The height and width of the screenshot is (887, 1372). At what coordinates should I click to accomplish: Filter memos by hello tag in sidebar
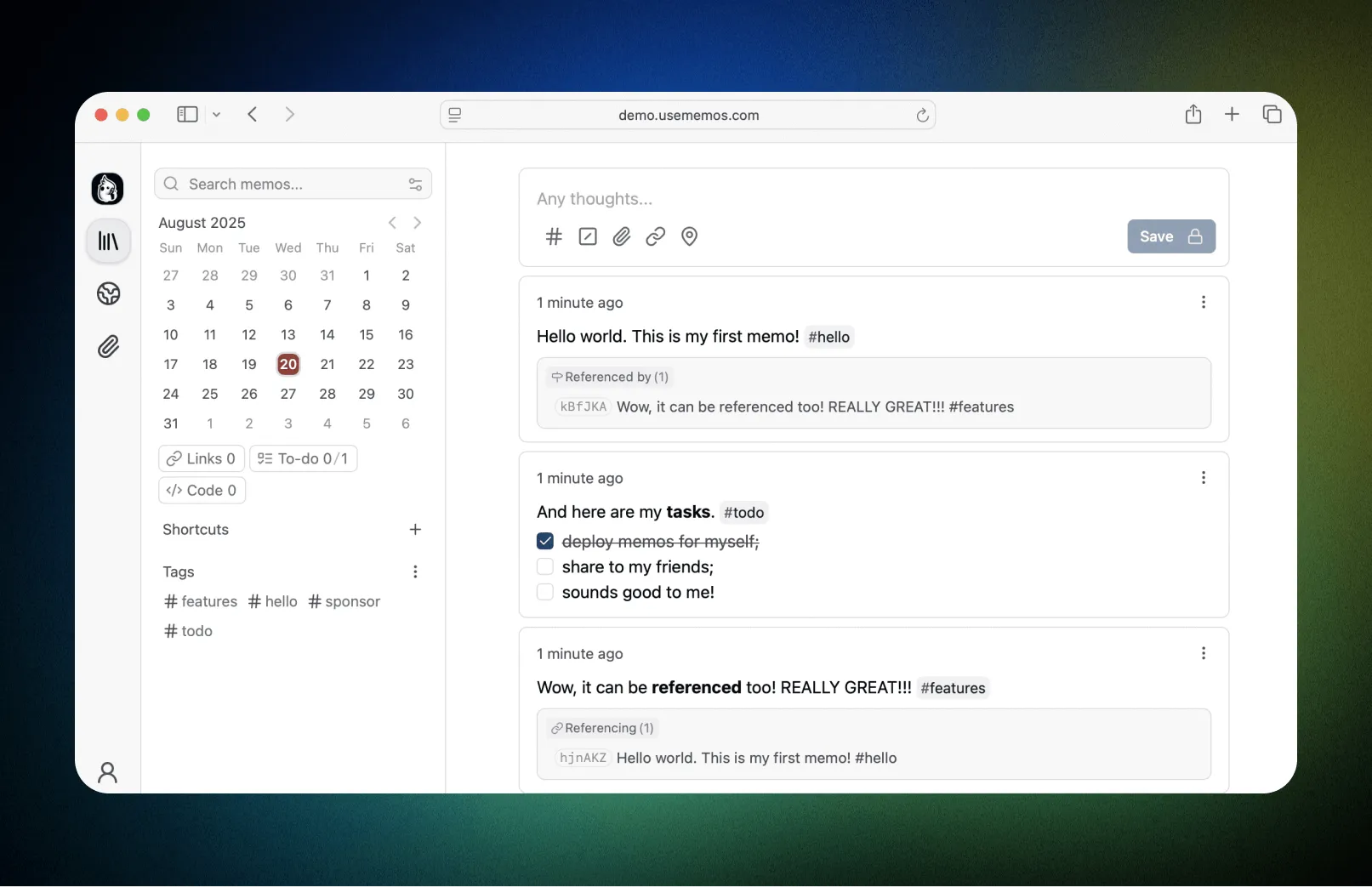tap(273, 601)
